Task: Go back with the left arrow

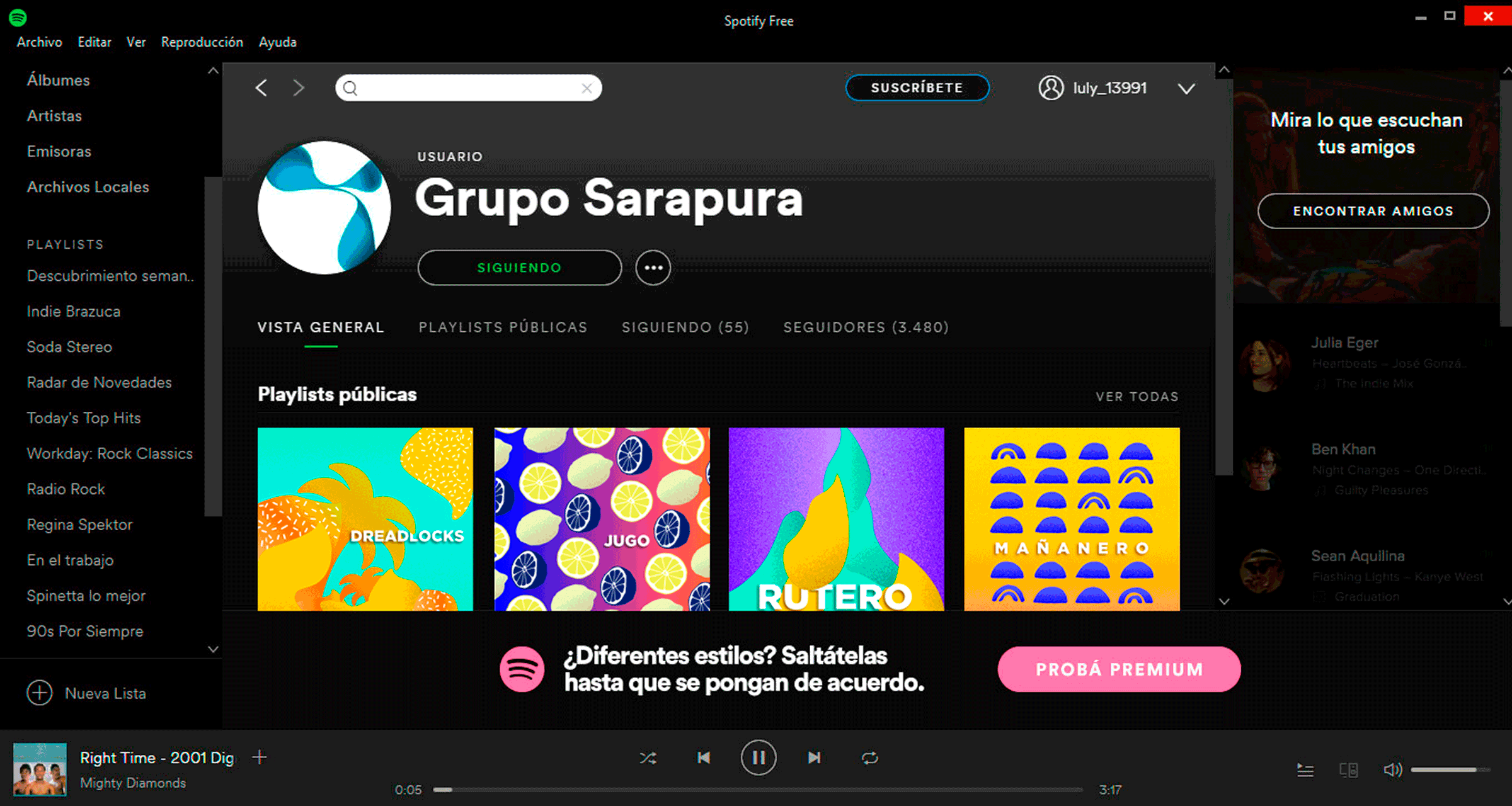Action: (x=261, y=88)
